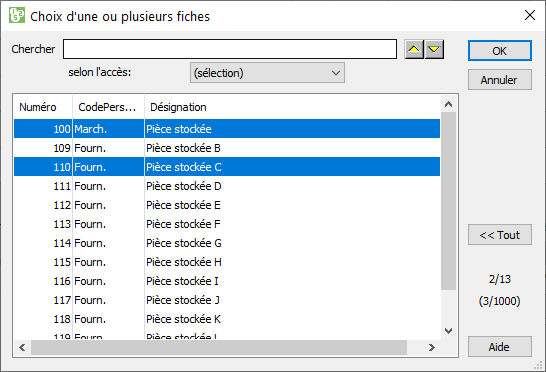Confirm selection with the OK button
This screenshot has width=546, height=372.
click(500, 51)
